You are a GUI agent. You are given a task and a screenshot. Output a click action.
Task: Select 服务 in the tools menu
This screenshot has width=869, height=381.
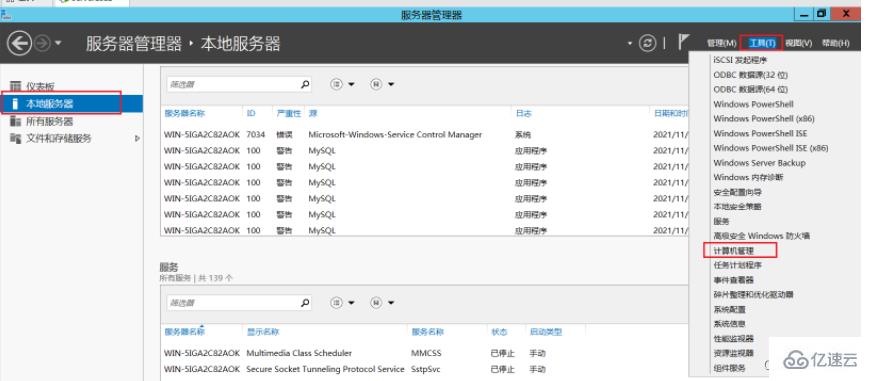(721, 221)
